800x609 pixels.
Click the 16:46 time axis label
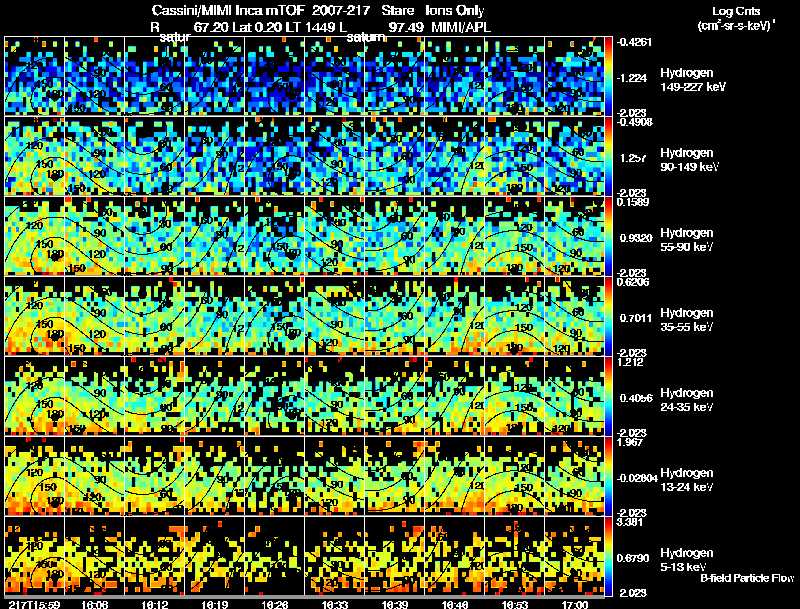coord(455,604)
